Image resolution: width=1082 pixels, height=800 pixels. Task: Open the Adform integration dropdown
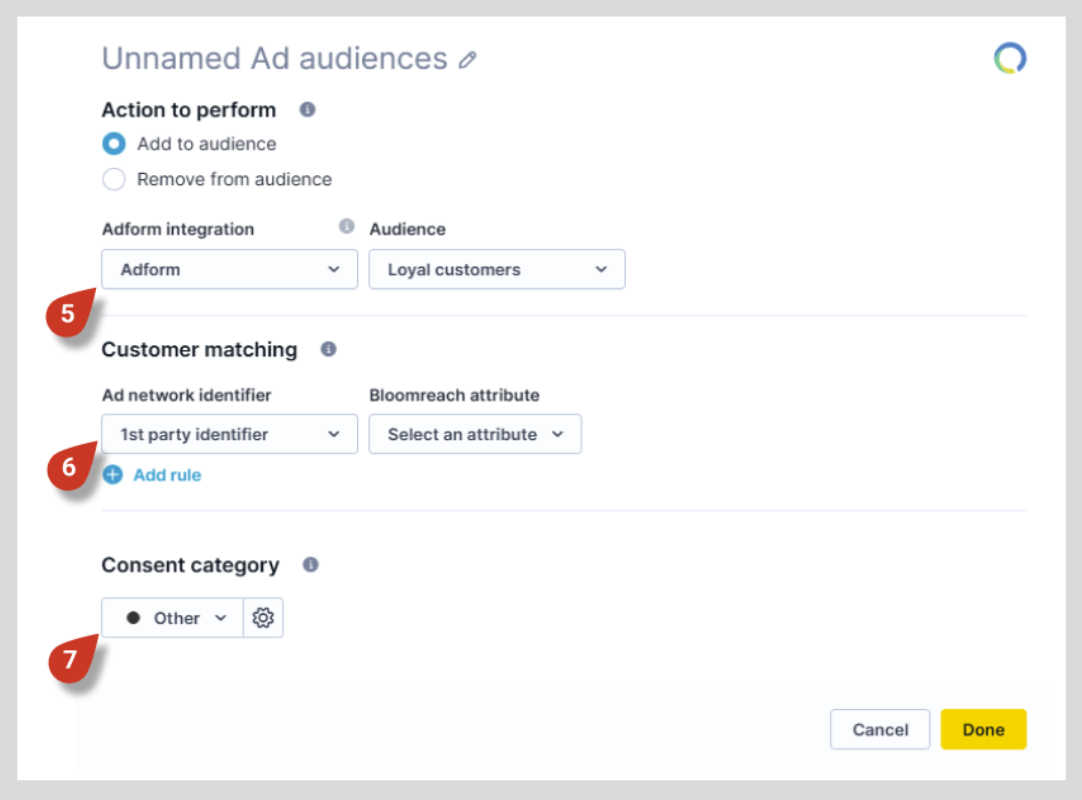pyautogui.click(x=228, y=269)
